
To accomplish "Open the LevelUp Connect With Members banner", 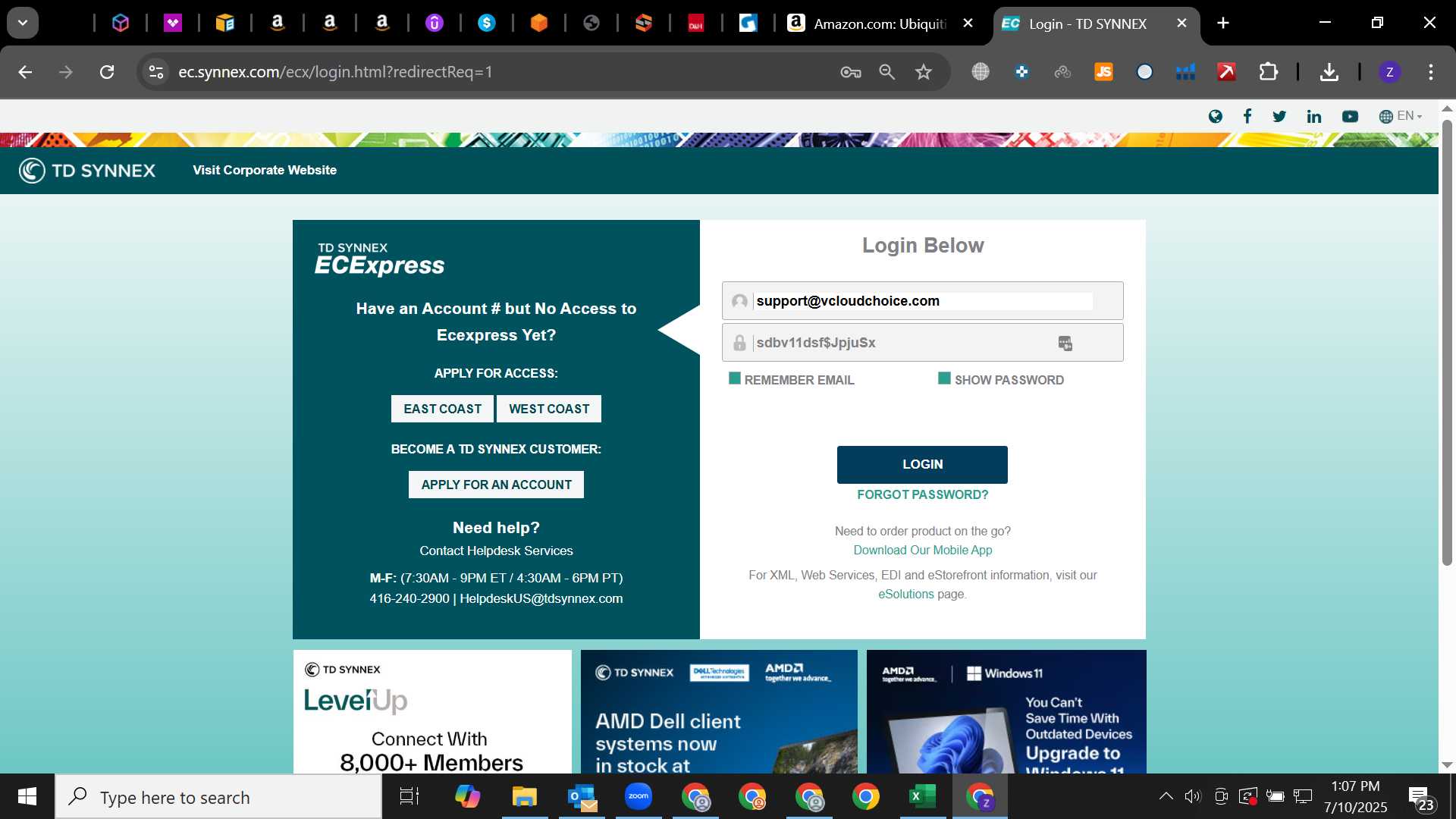I will tap(432, 711).
